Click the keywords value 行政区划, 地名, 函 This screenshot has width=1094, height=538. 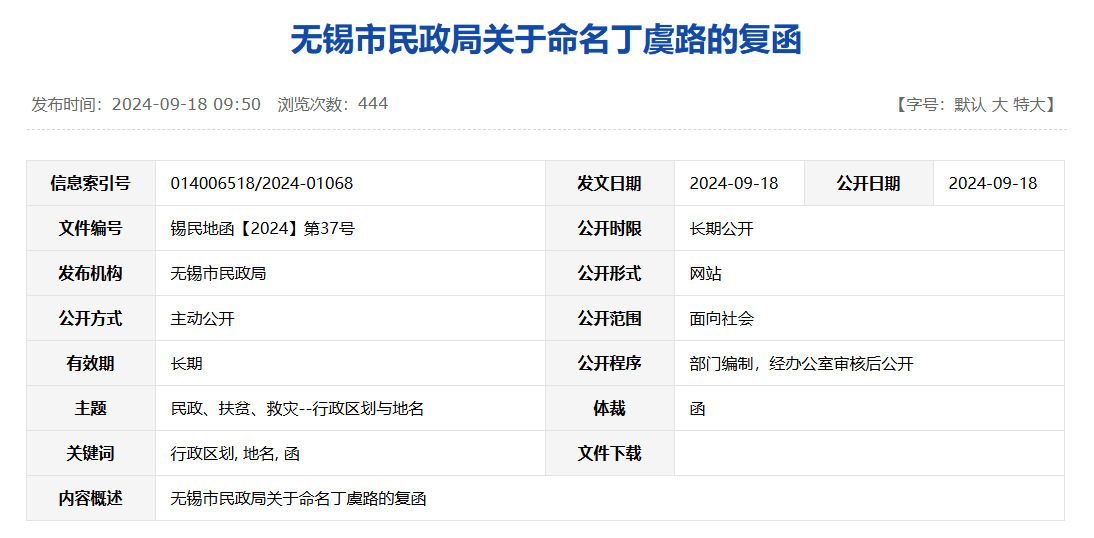(x=235, y=454)
